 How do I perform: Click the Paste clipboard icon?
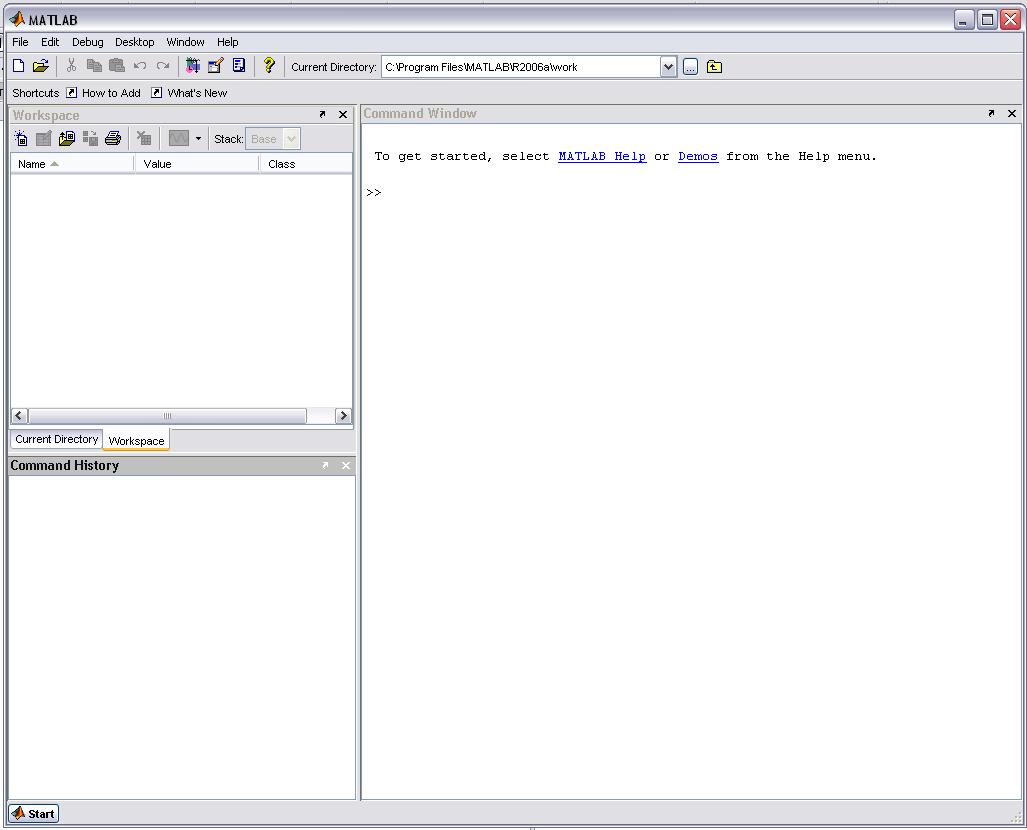tap(117, 66)
